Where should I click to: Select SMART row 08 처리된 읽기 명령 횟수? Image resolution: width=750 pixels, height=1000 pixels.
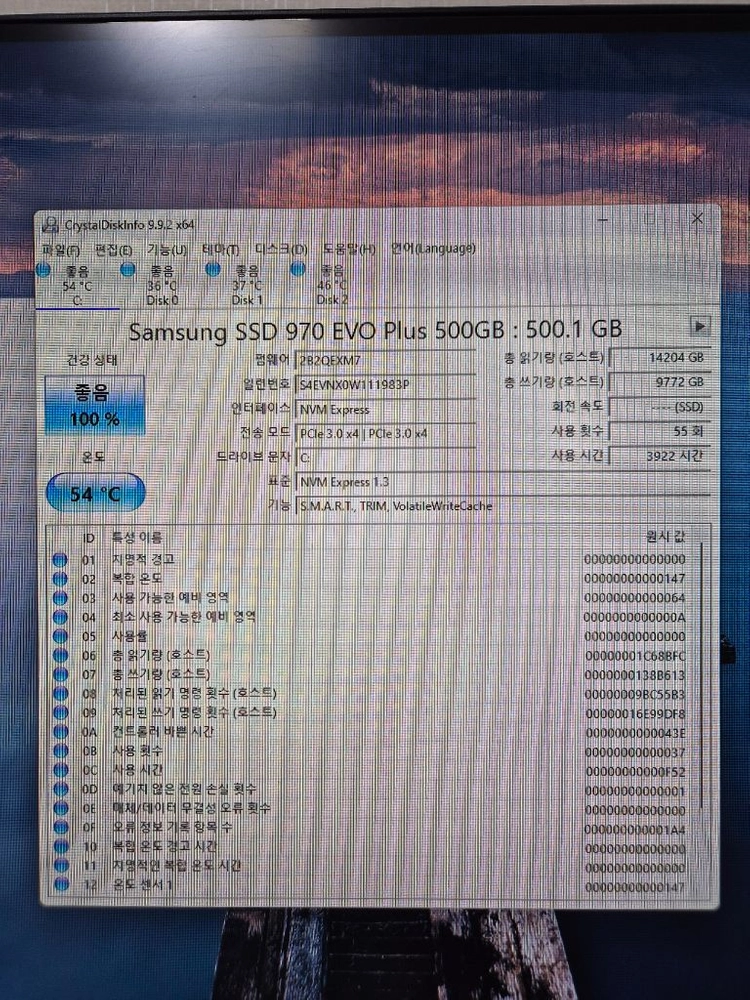pyautogui.click(x=372, y=693)
